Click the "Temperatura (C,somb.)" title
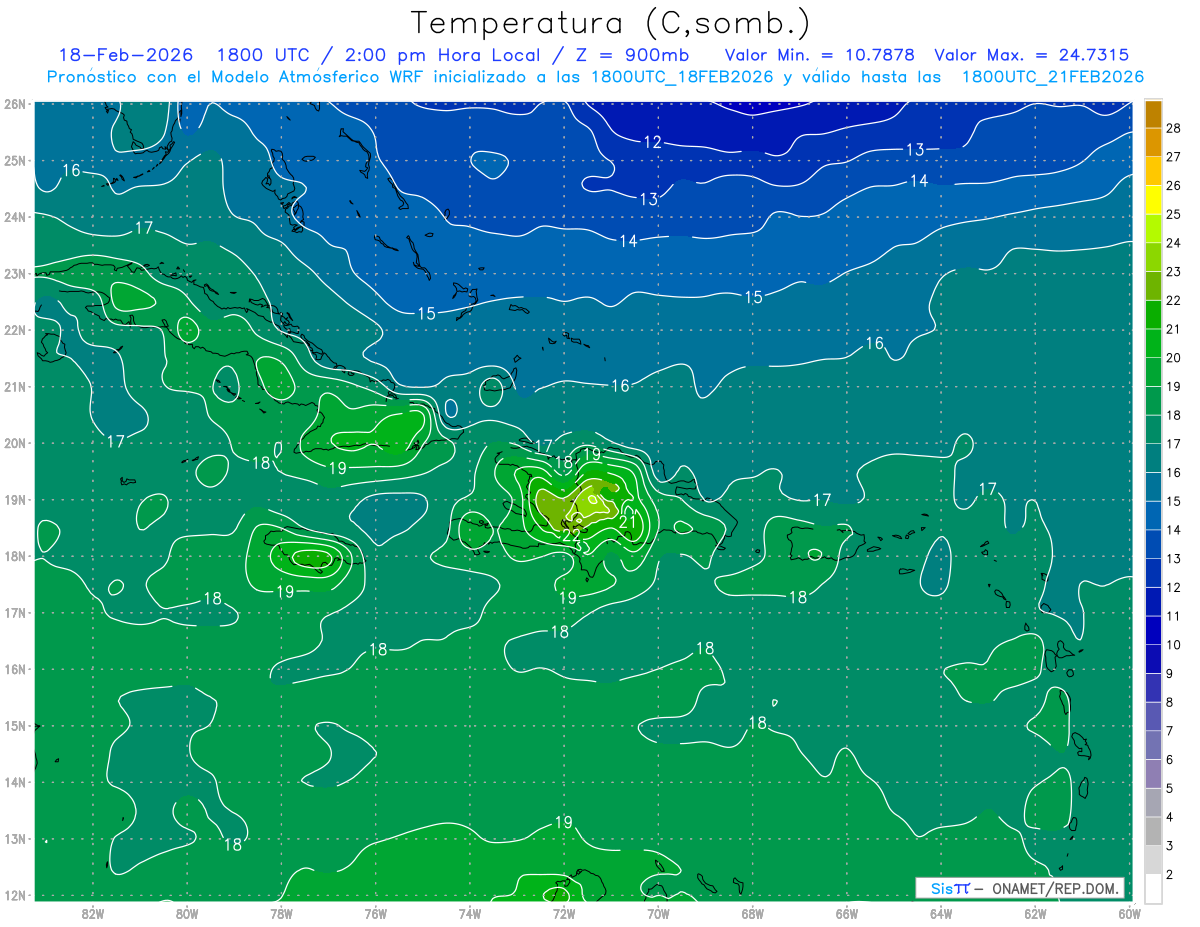Image resolution: width=1200 pixels, height=927 pixels. tap(611, 22)
